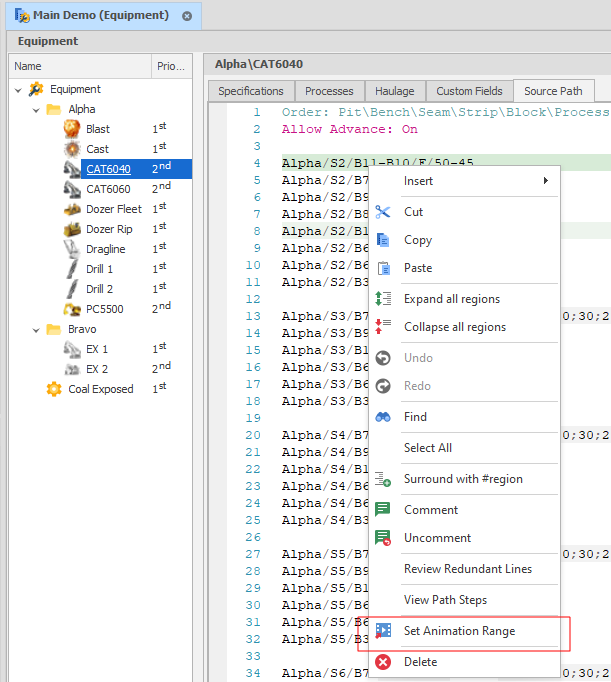Select Dragline in the tree
The image size is (611, 682).
pos(106,249)
